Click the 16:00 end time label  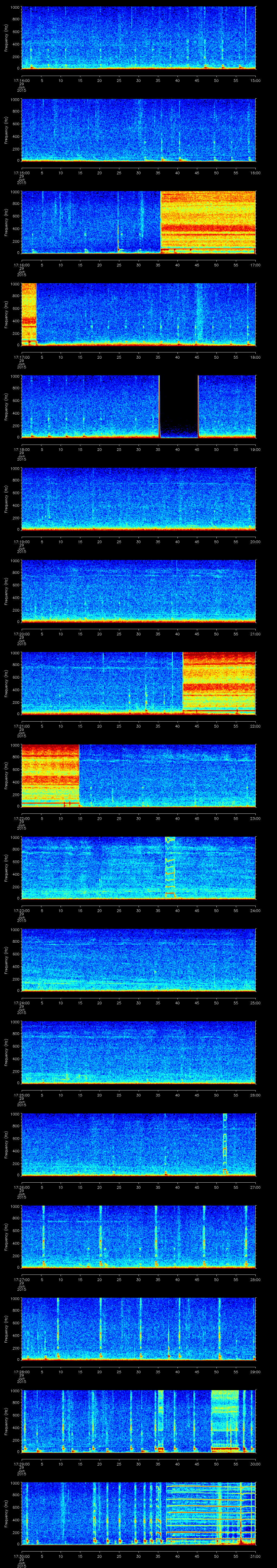(255, 173)
